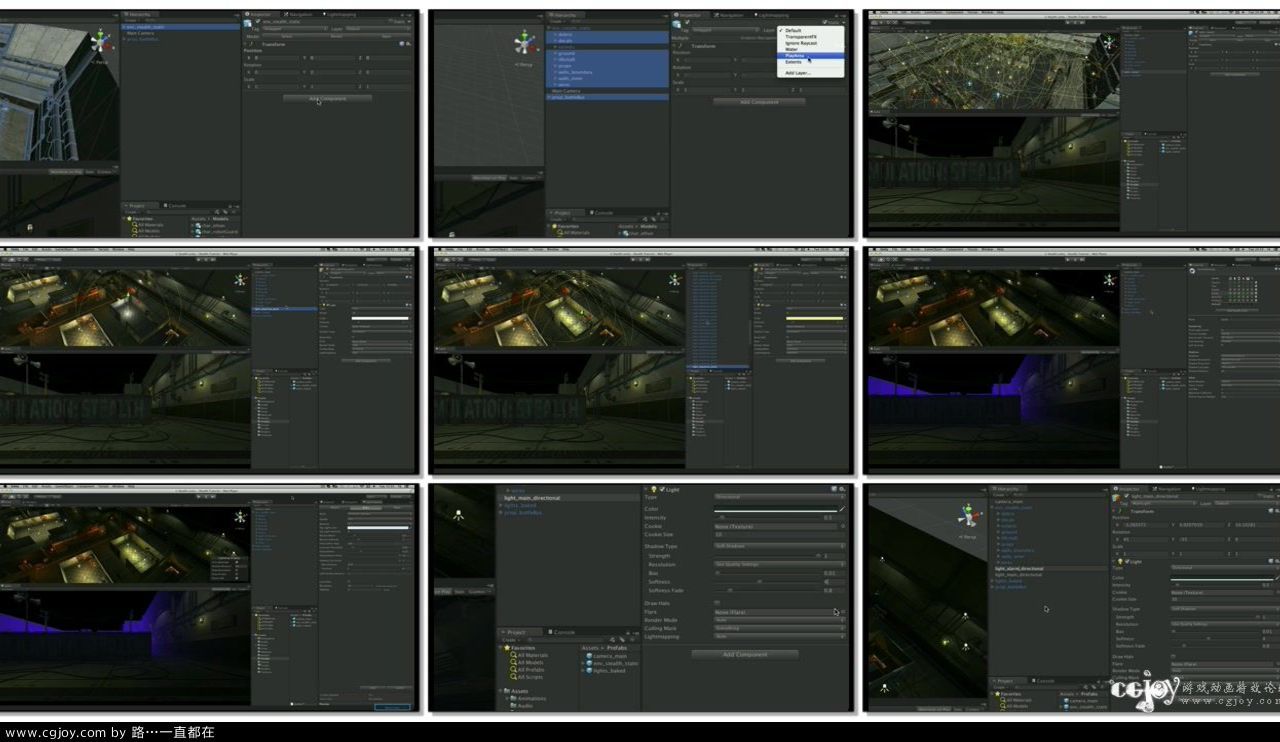1280x742 pixels.
Task: Open the Render Mode dropdown in the close-up thumbnail
Action: (779, 620)
